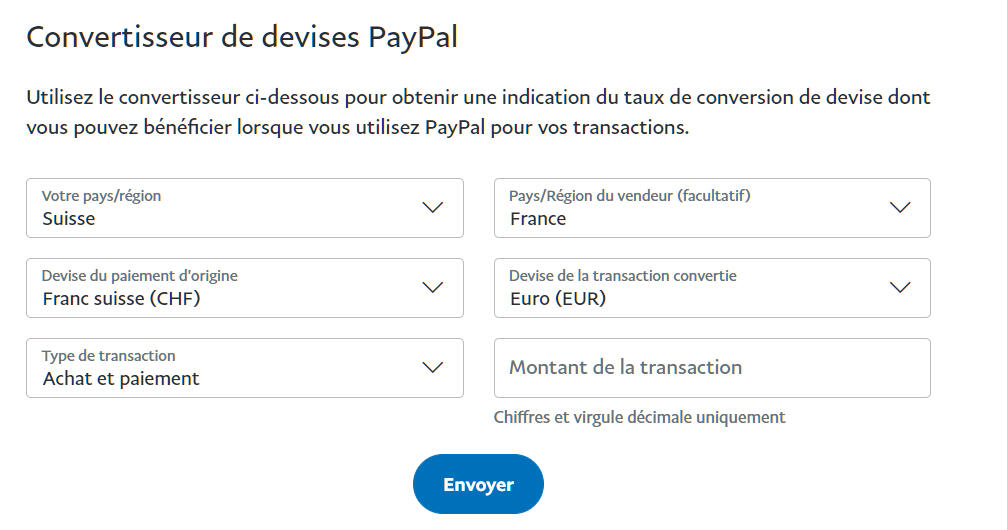Viewport: 1007px width, 530px height.
Task: Select the Suisse country value
Action: [69, 219]
